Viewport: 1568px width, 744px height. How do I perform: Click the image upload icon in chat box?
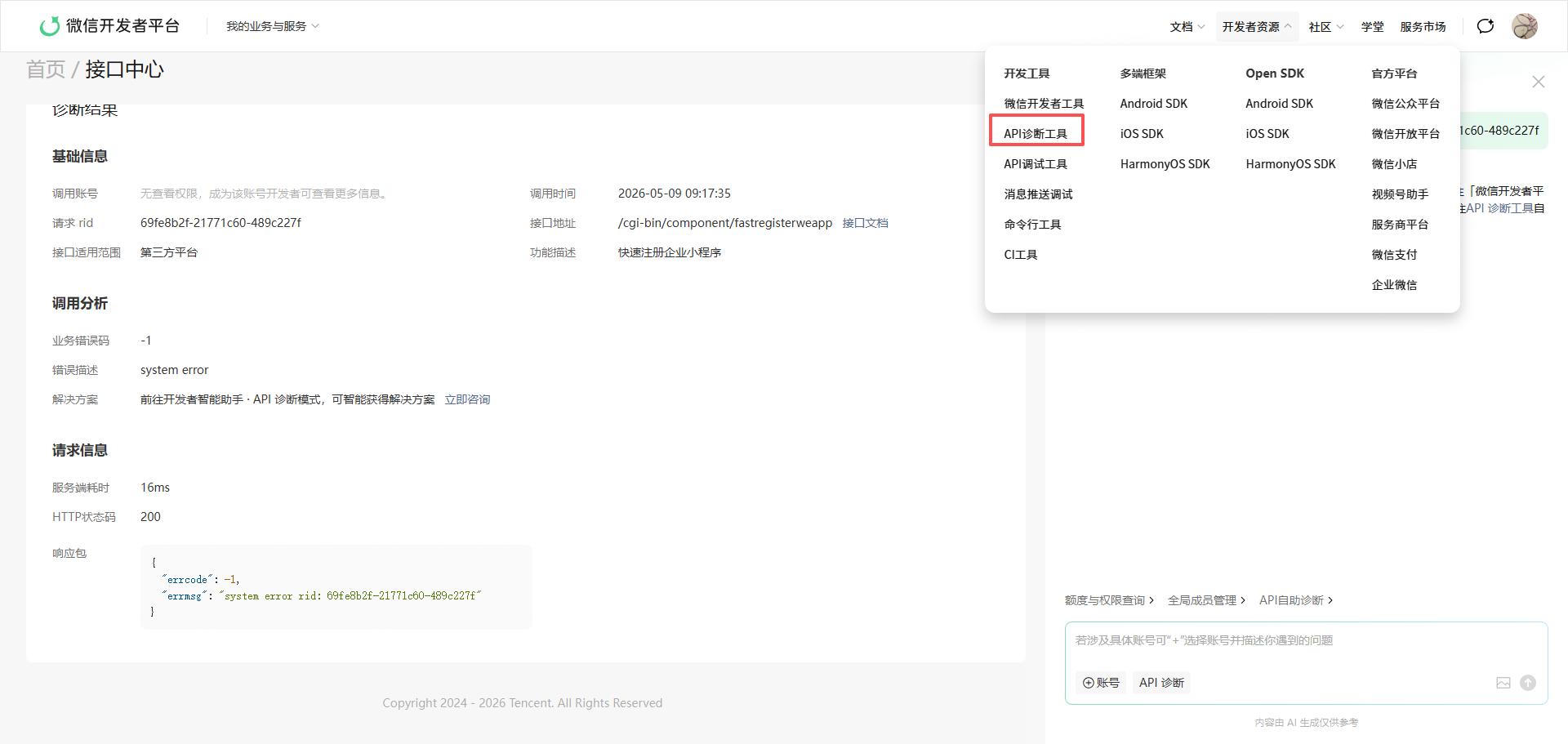point(1503,683)
